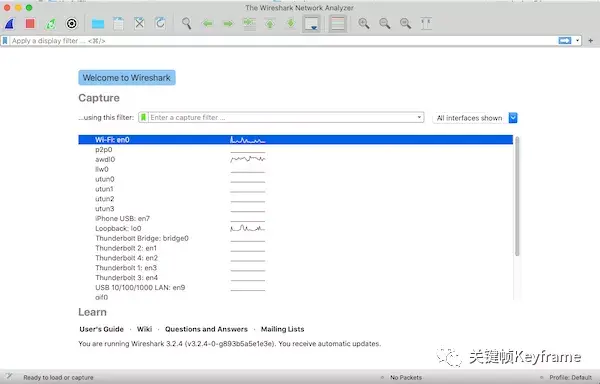Open capture filter history dropdown
Image resolution: width=600 pixels, height=384 pixels.
pos(419,117)
